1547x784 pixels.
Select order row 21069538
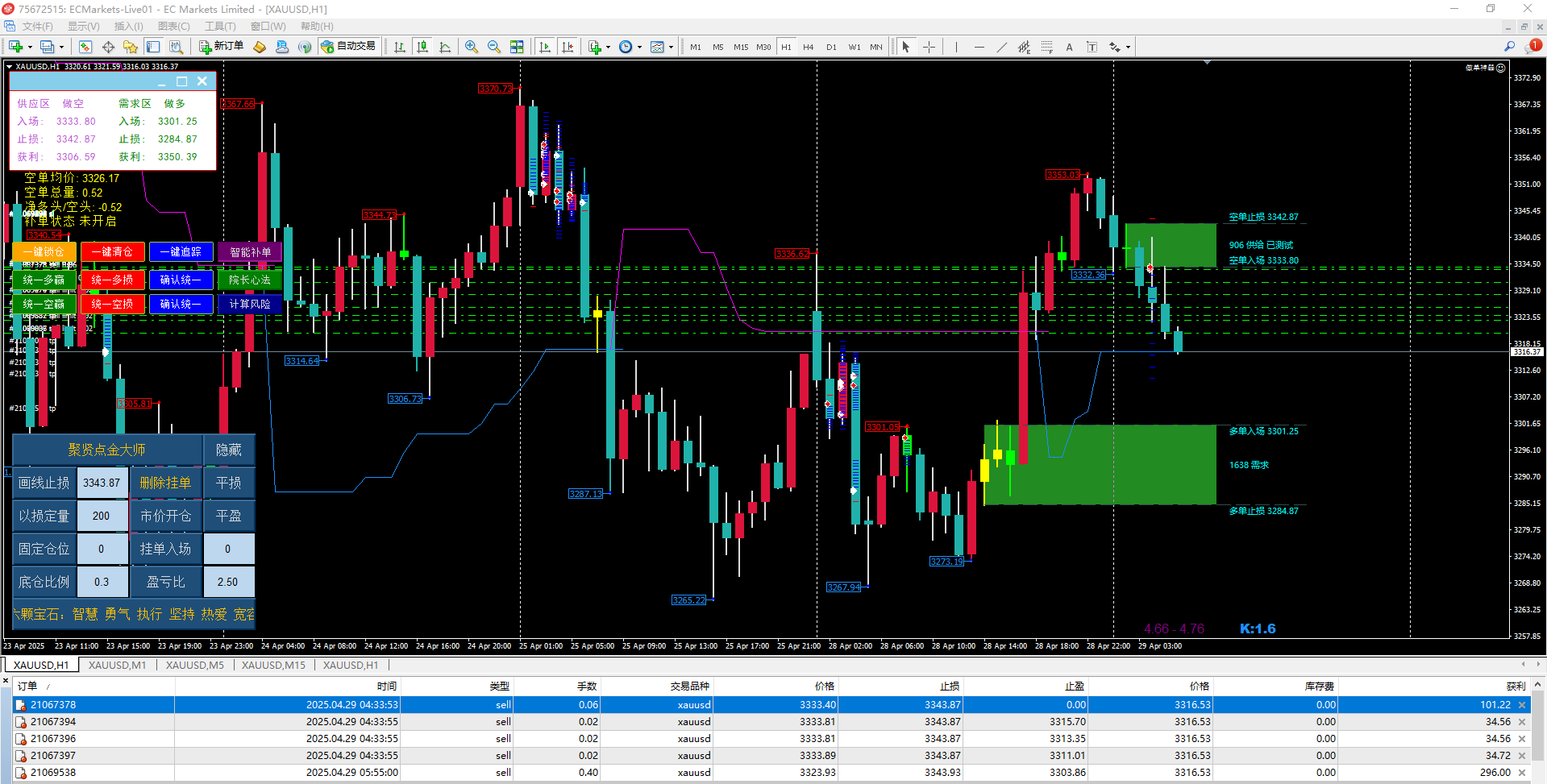[772, 773]
